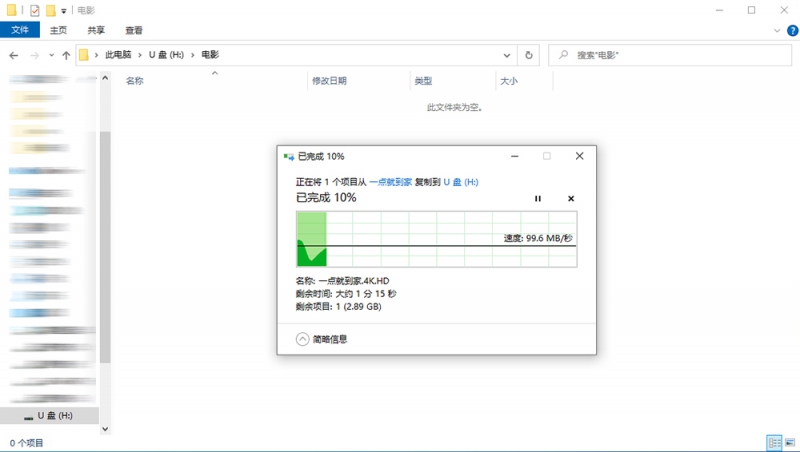Open source link 一点就到家 in copy dialog
The image size is (800, 452).
[390, 182]
